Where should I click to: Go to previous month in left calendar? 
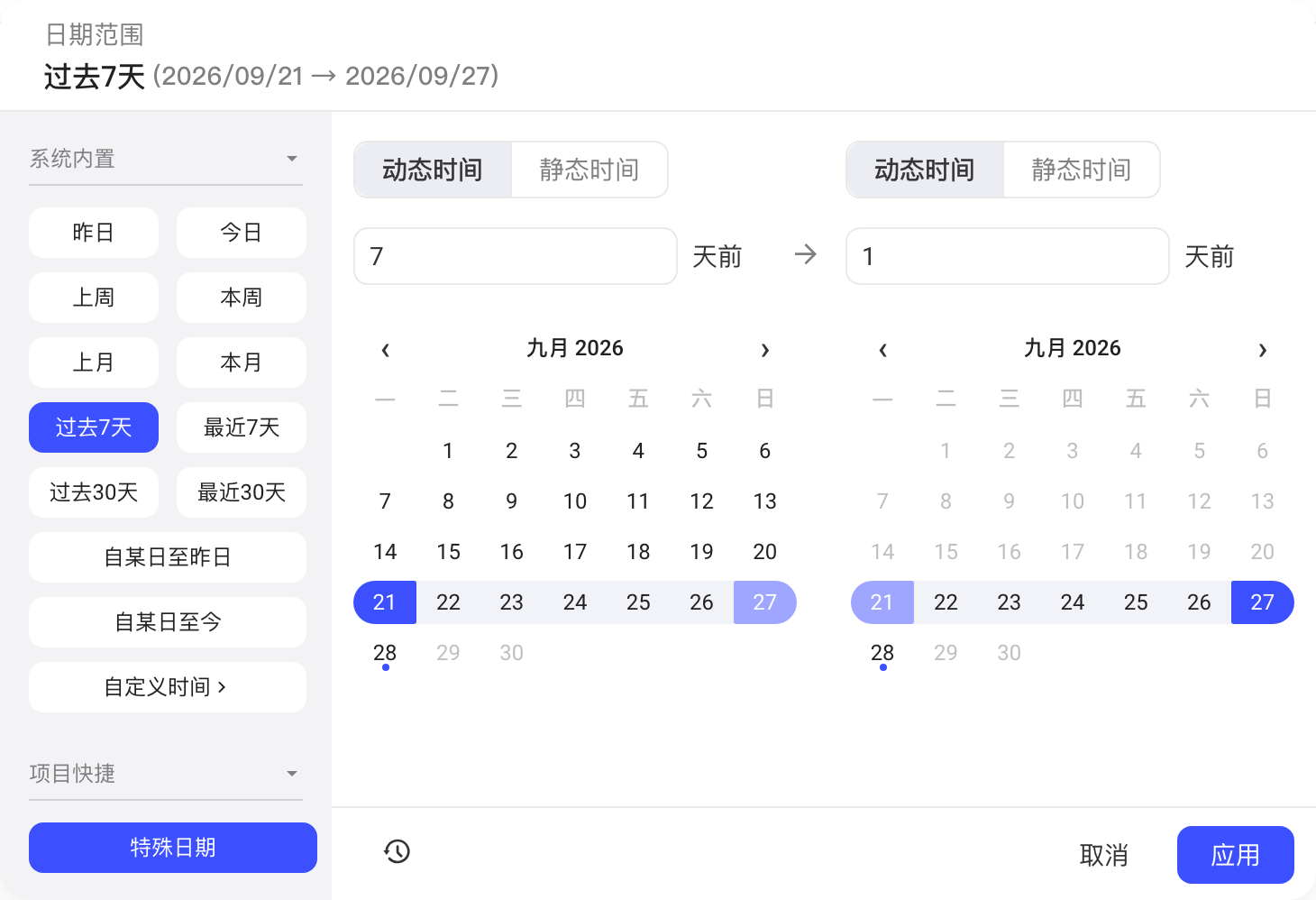pos(385,350)
